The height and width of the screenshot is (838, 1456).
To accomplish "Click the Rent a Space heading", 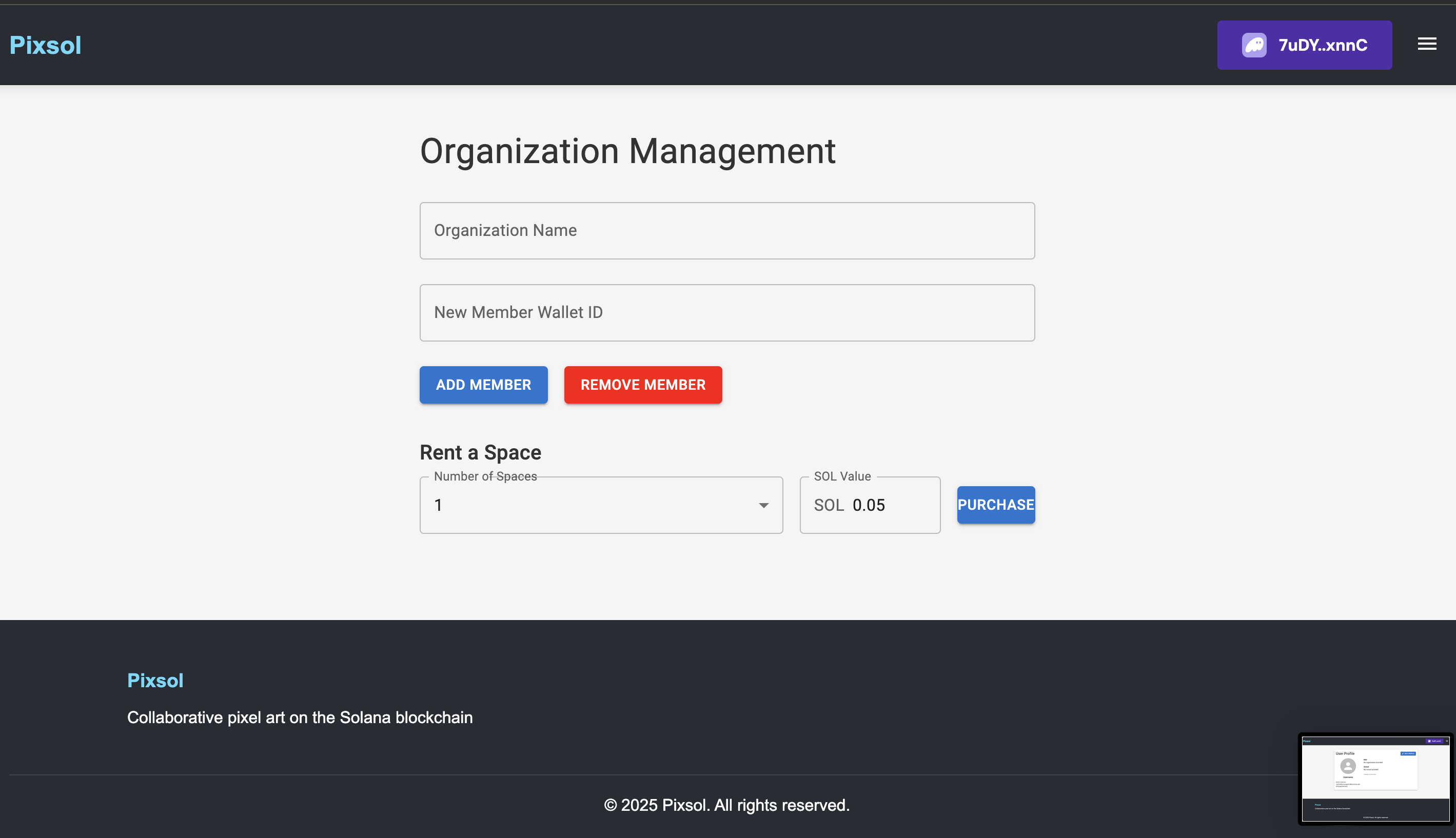I will [x=480, y=452].
